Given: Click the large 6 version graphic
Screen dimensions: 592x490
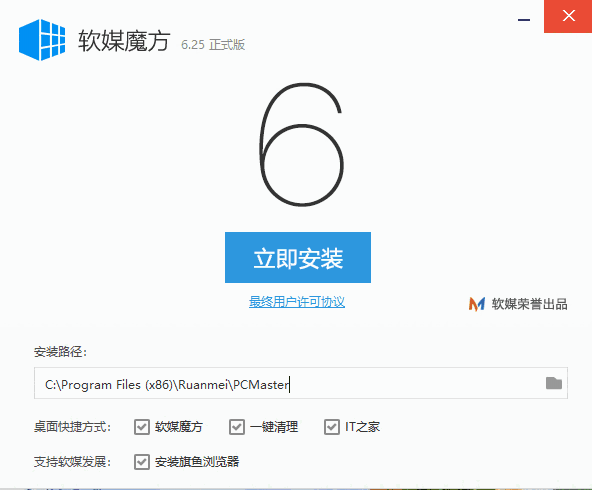Looking at the screenshot, I should click(x=301, y=144).
